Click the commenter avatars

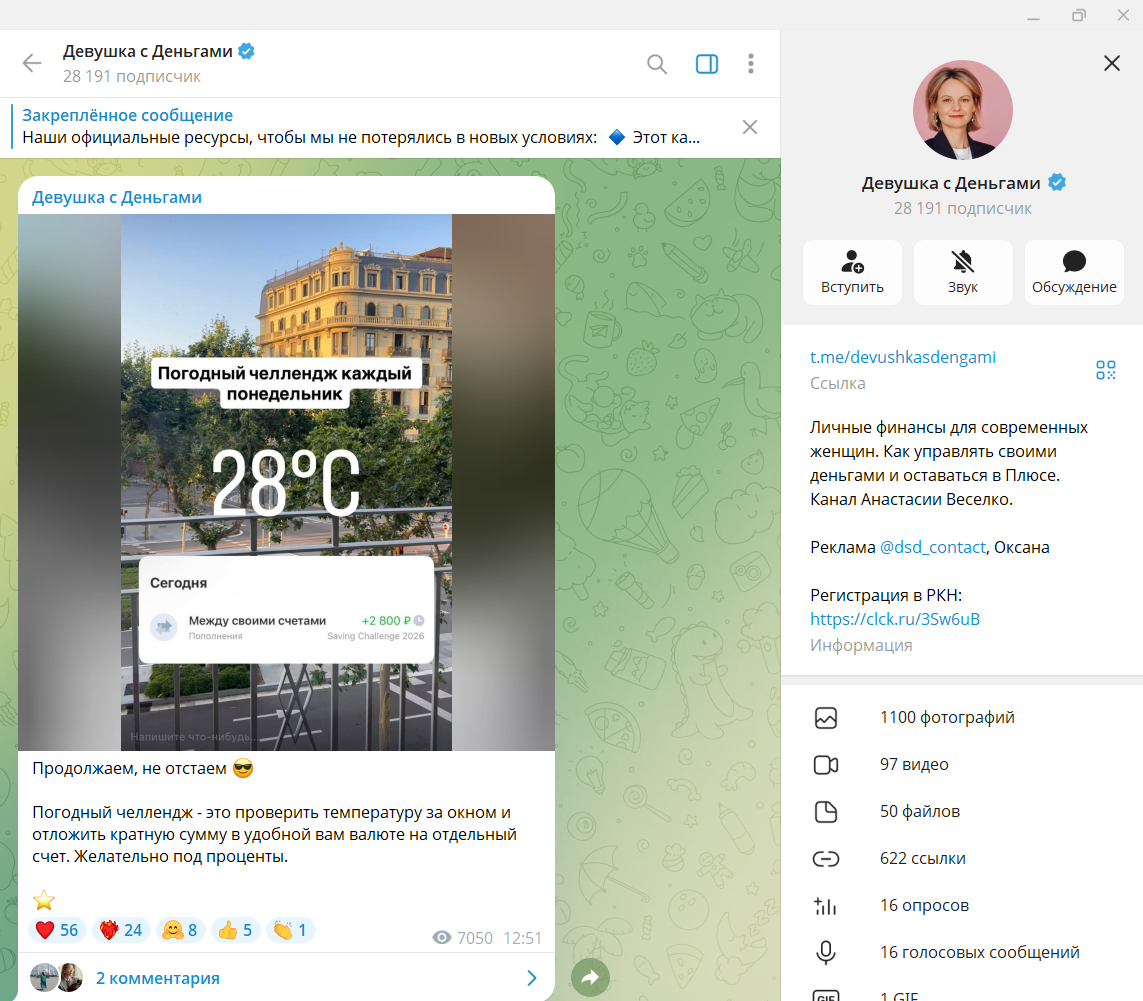click(x=56, y=978)
